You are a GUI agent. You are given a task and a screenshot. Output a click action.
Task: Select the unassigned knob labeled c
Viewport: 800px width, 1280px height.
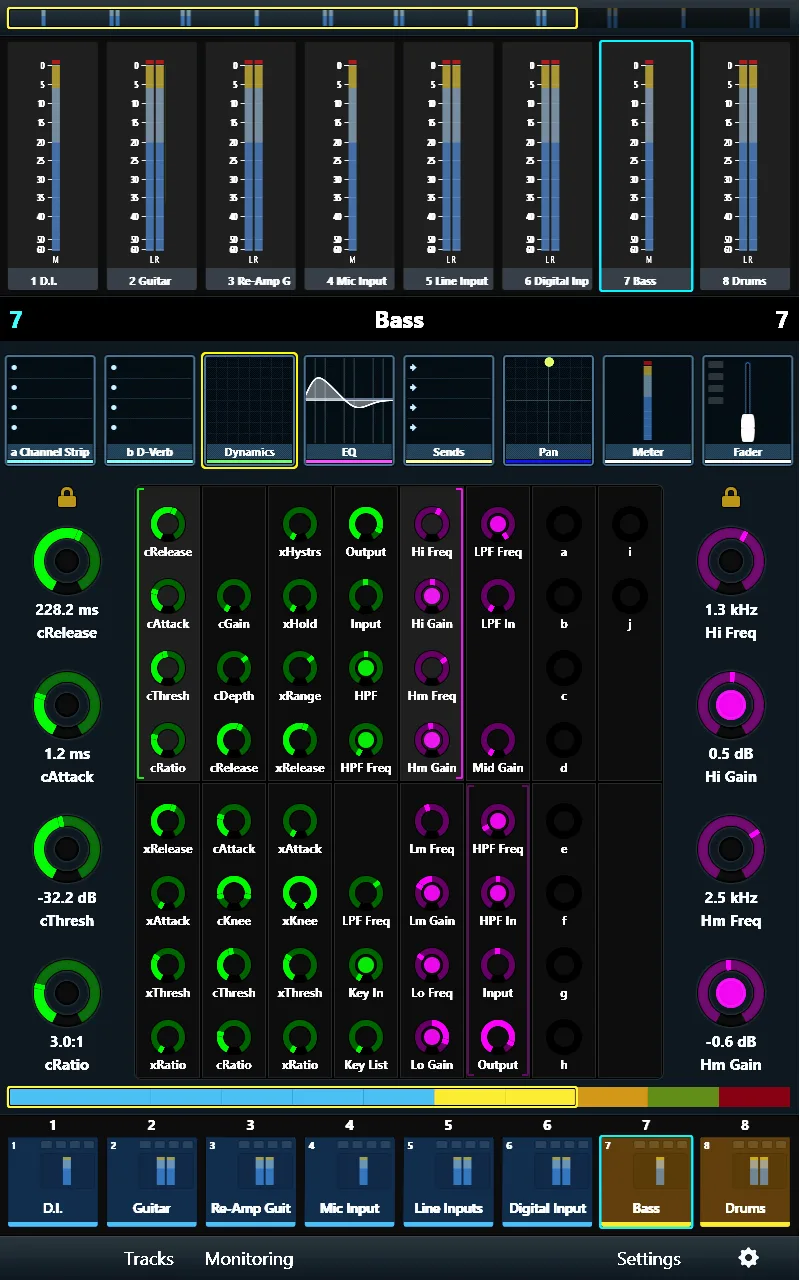coord(564,668)
